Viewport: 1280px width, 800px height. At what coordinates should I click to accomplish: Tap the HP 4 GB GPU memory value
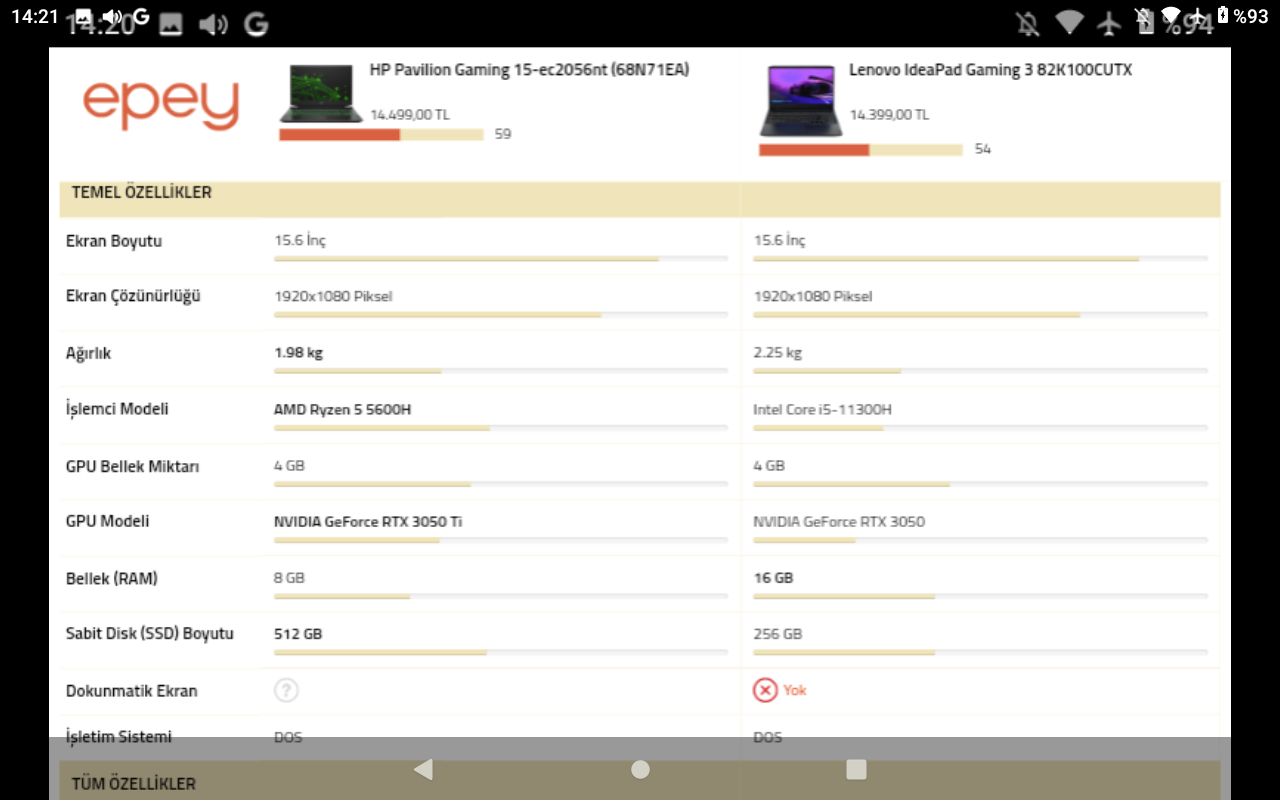pyautogui.click(x=289, y=466)
